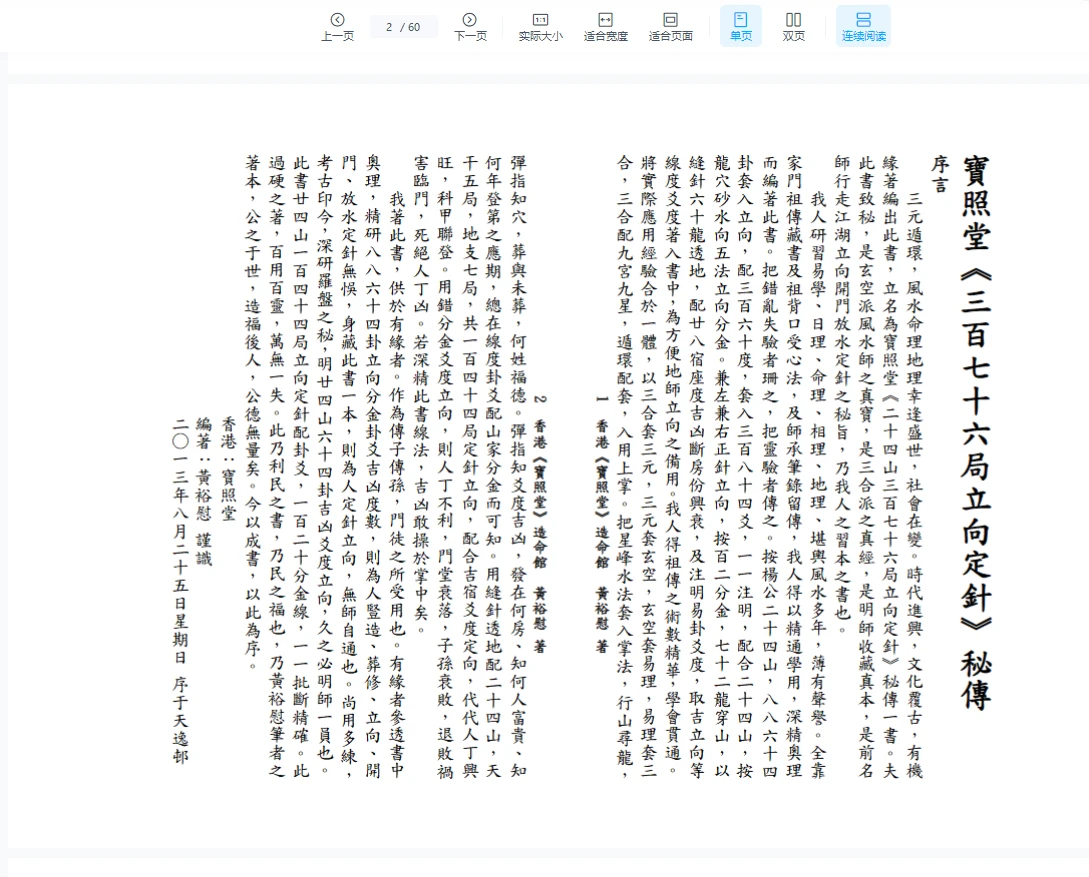
Task: Click the date line 二〇一三年八月二十五日星期日
Action: (181, 541)
